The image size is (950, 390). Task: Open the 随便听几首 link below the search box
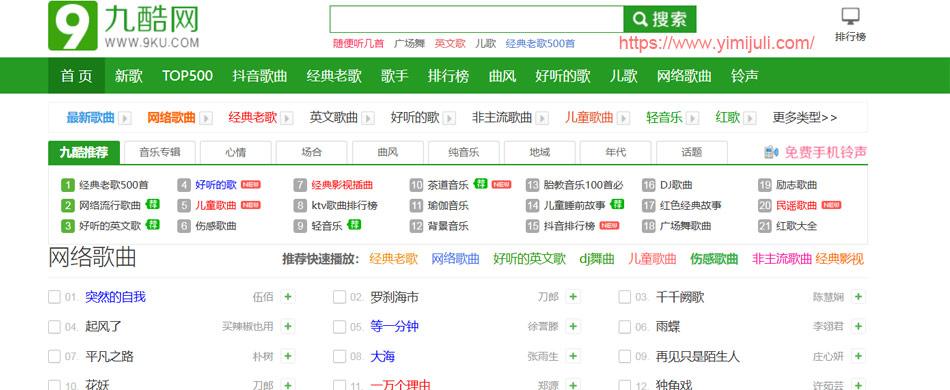coord(358,44)
